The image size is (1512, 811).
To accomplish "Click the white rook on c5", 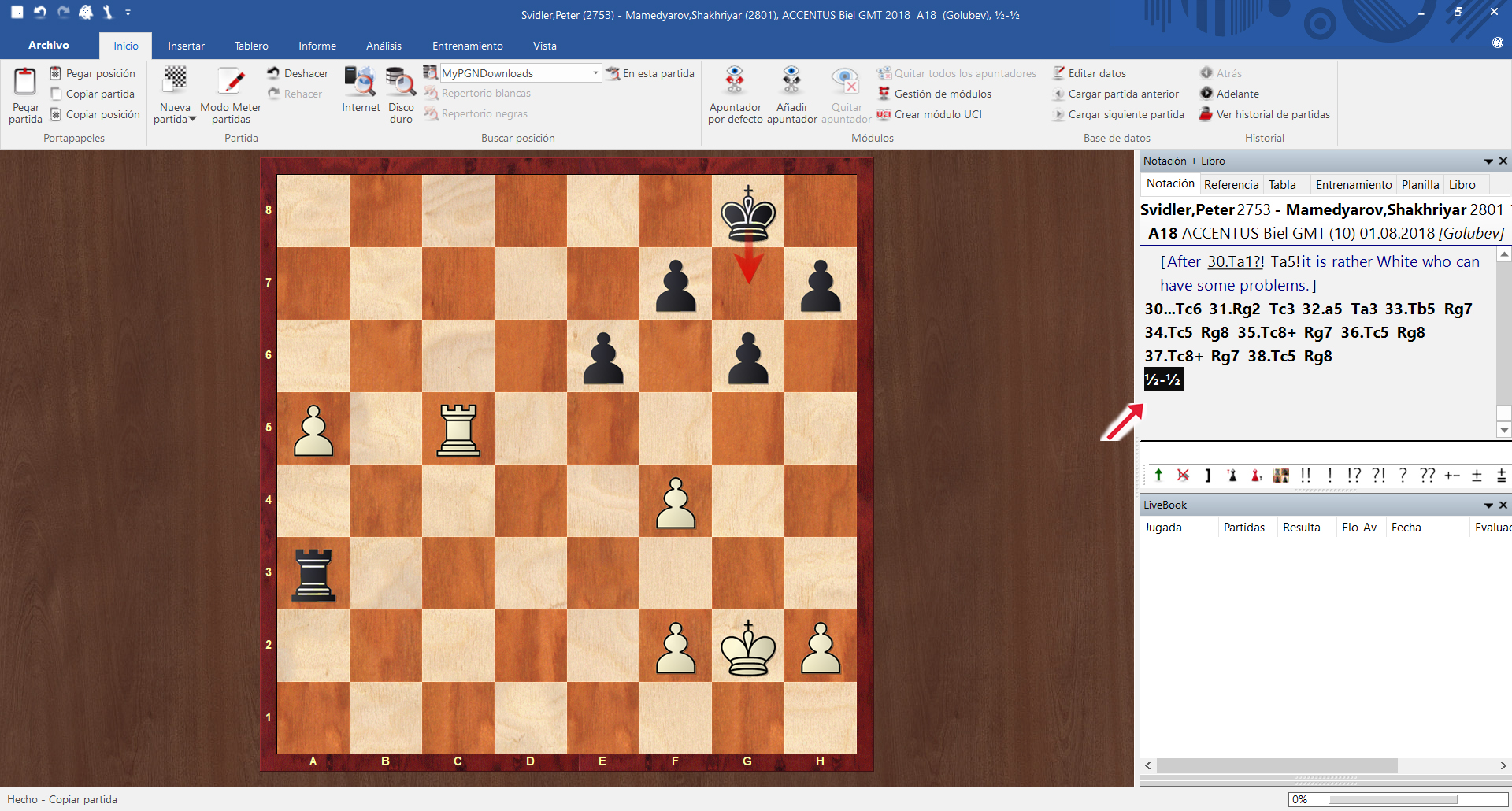I will point(458,429).
